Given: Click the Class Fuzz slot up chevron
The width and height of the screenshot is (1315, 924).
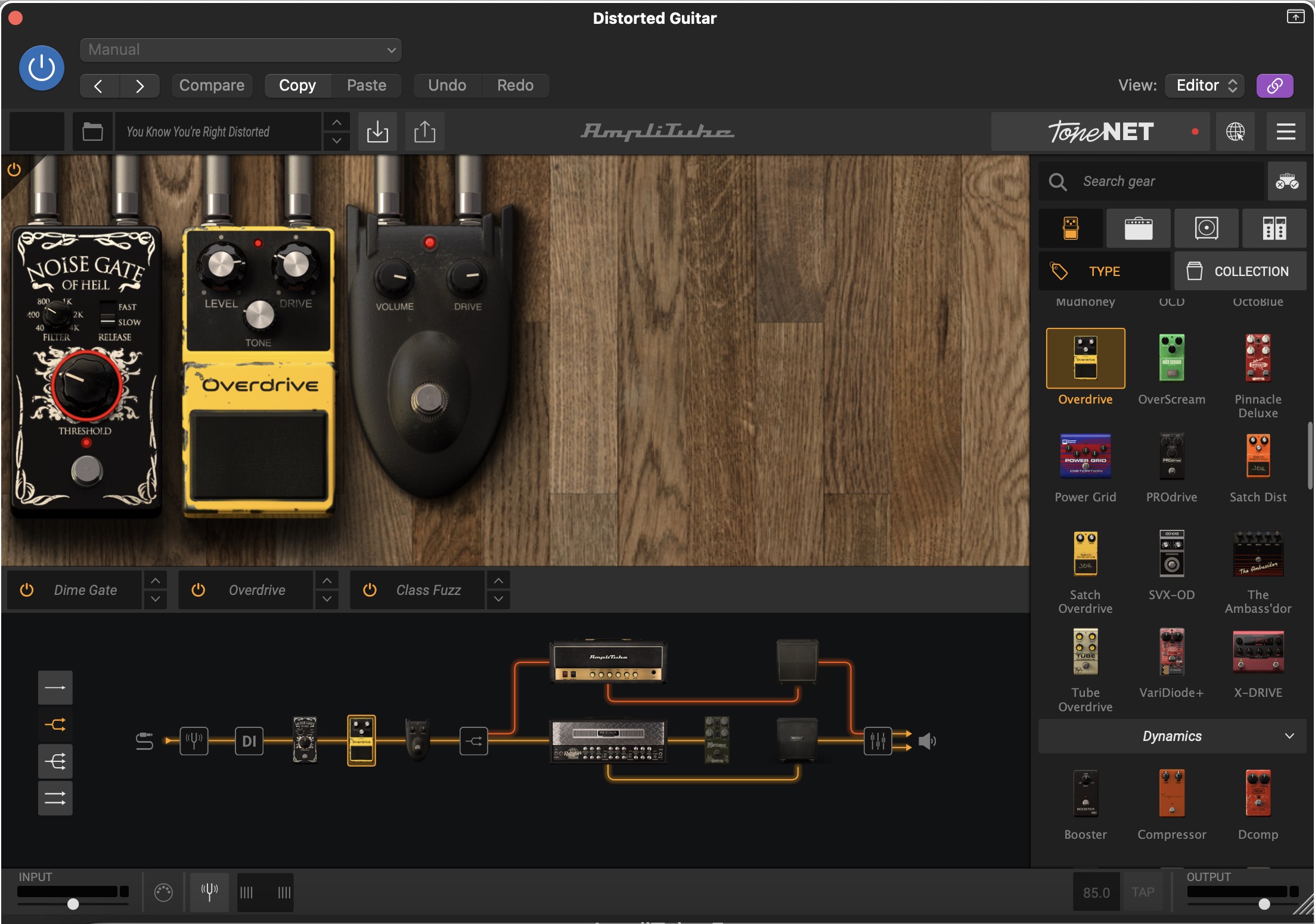Looking at the screenshot, I should pos(498,581).
